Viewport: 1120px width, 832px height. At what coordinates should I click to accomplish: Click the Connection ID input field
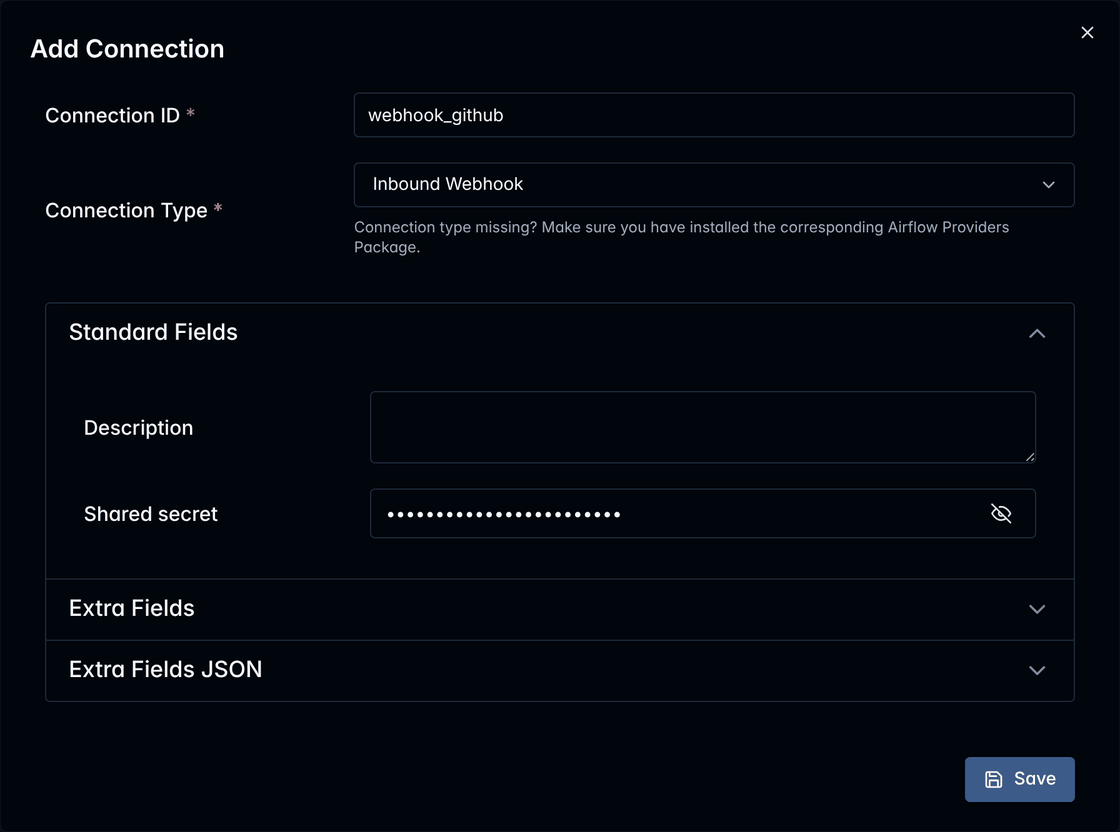[x=714, y=115]
